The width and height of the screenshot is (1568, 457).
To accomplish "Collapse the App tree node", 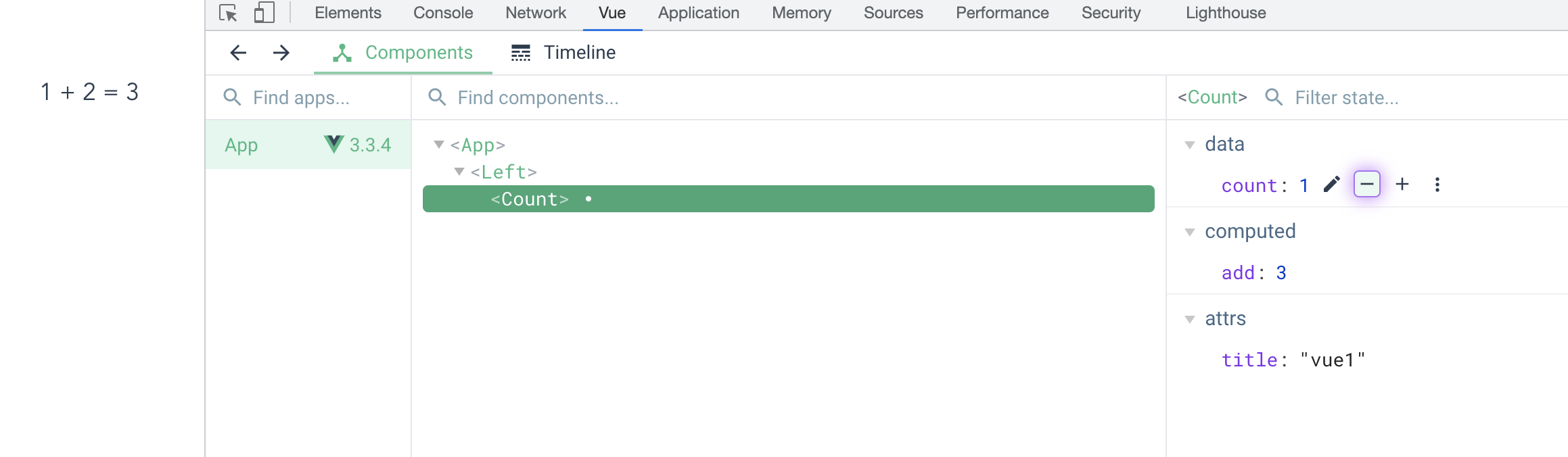I will pos(439,145).
